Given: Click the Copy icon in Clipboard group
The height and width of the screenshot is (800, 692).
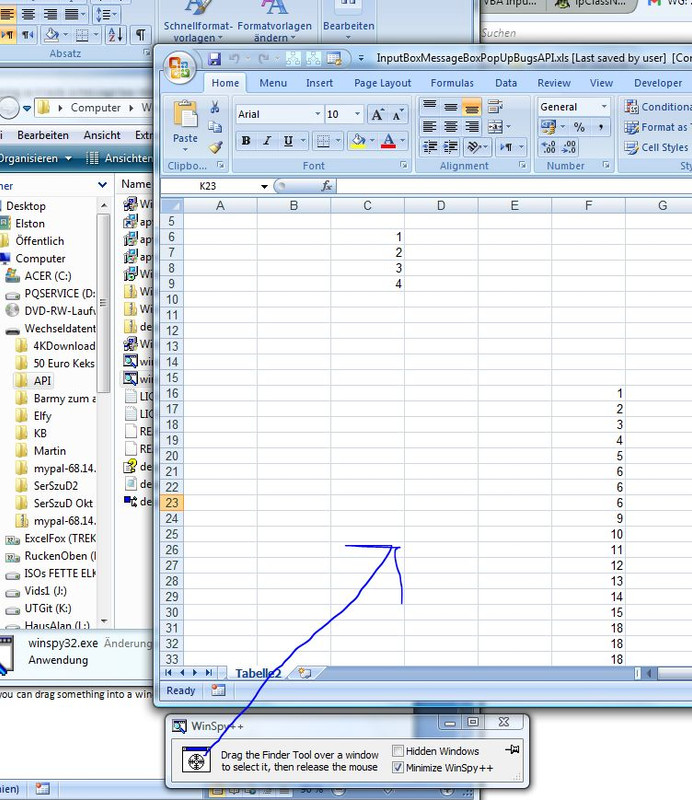Looking at the screenshot, I should point(215,127).
